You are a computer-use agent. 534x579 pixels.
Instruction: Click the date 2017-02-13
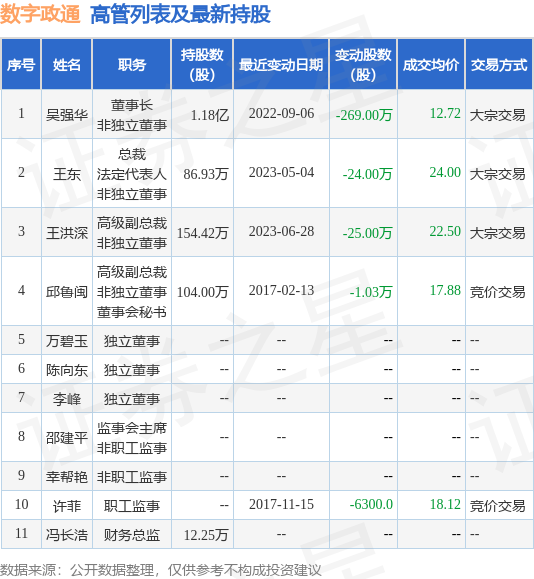[281, 290]
